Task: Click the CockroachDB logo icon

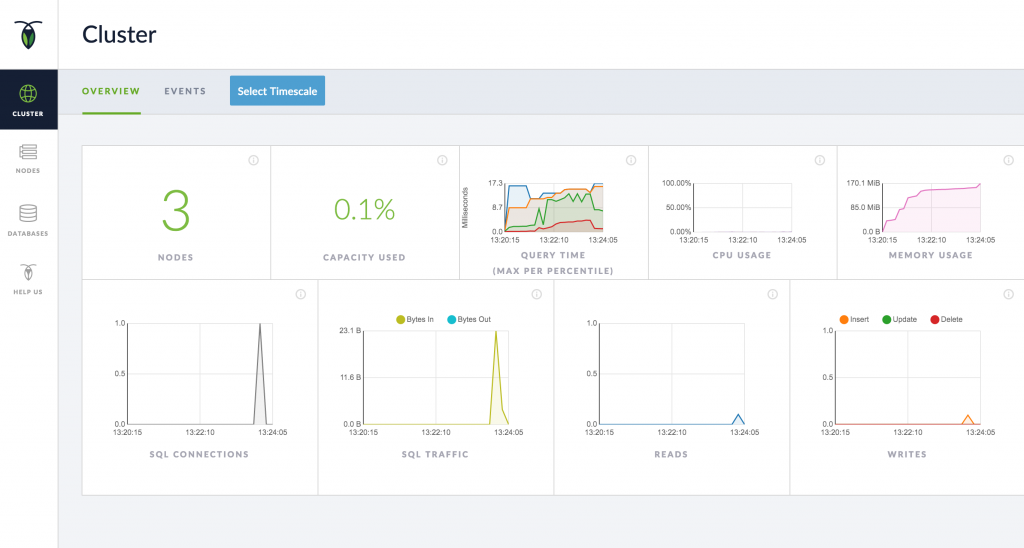Action: click(28, 35)
